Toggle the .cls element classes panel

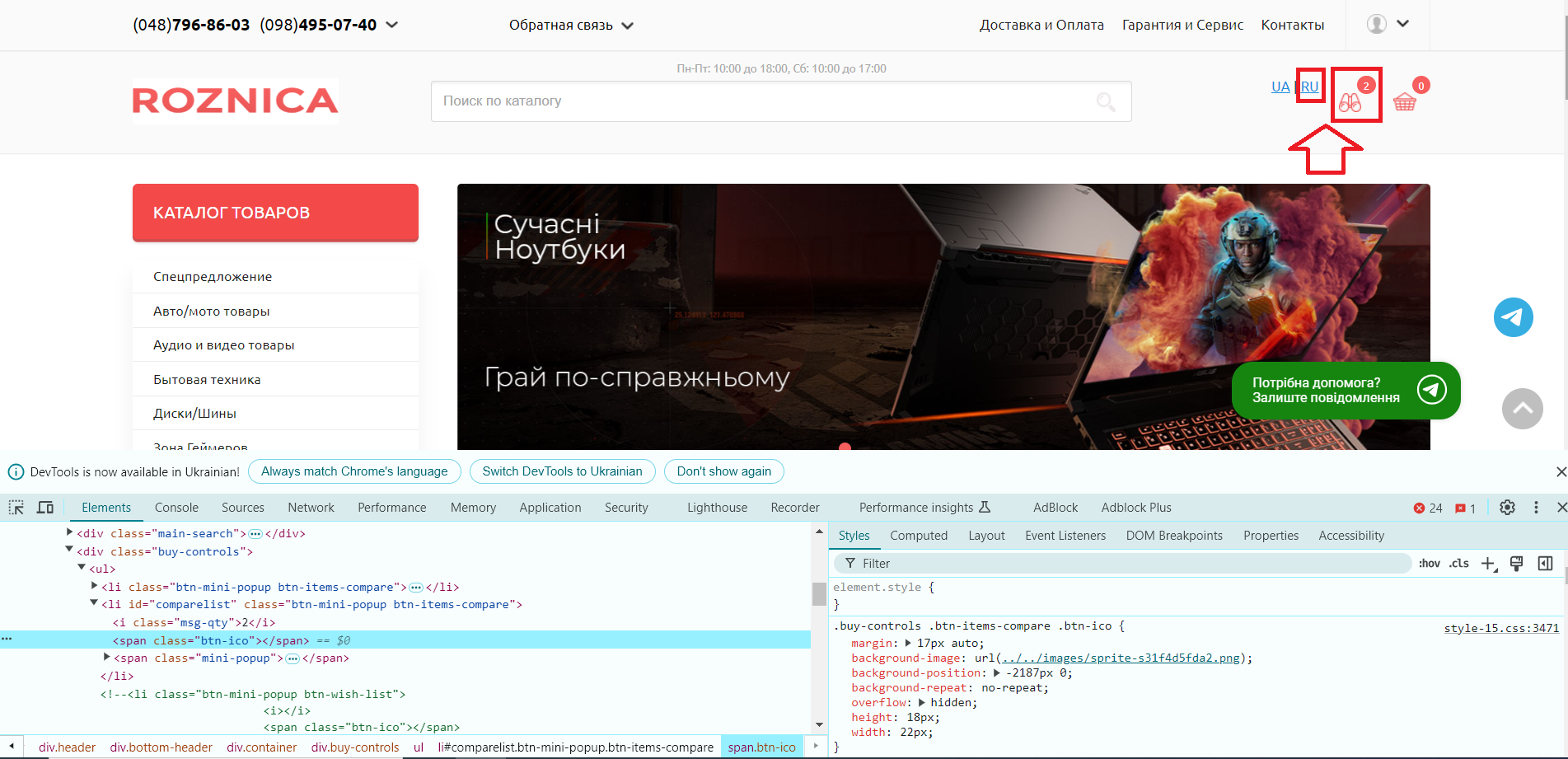1459,564
